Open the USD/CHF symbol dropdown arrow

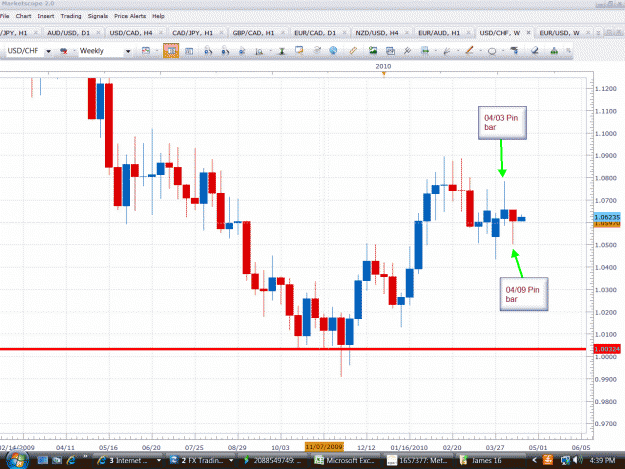[x=48, y=51]
